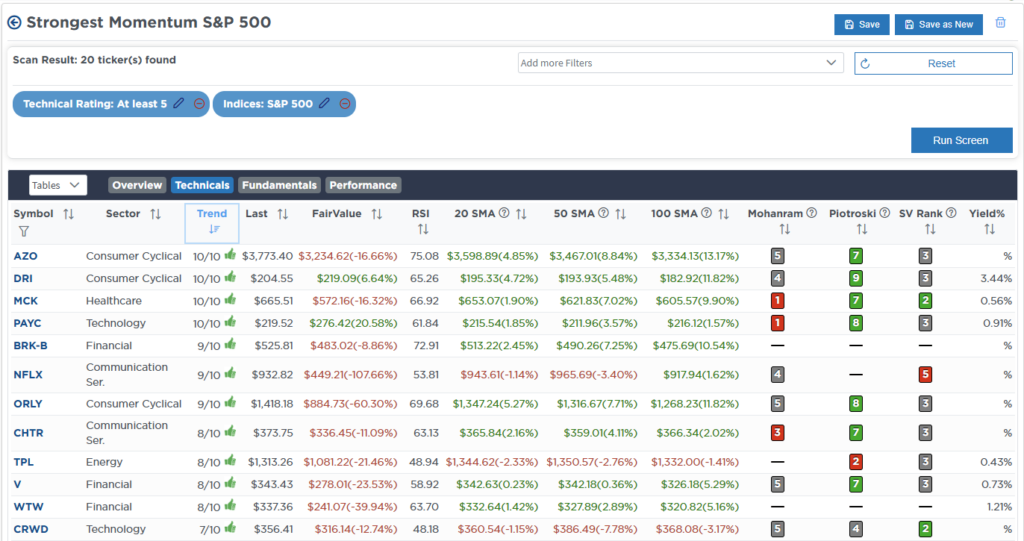This screenshot has width=1024, height=541.
Task: Remove the Indices S&P 500 filter
Action: 345,103
